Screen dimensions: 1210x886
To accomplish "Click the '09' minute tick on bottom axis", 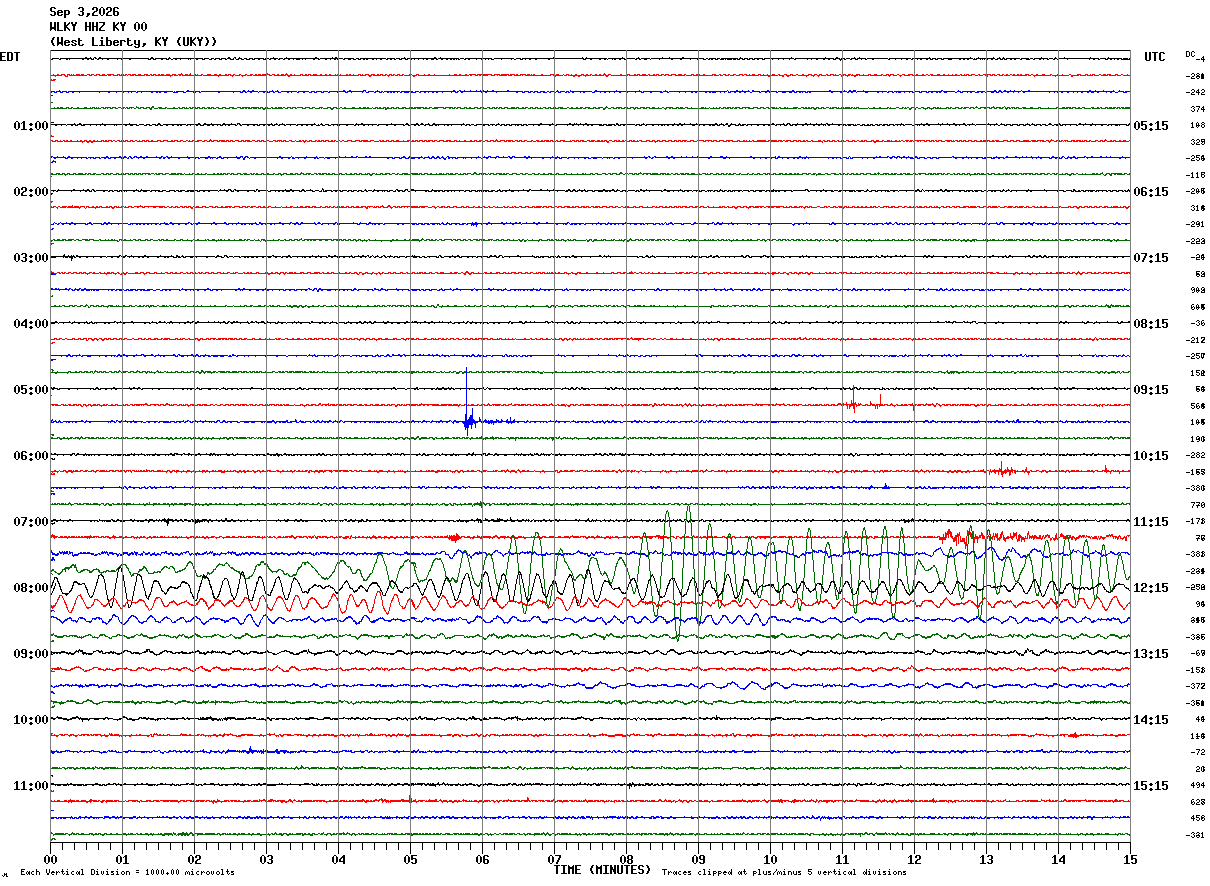I will tap(698, 860).
